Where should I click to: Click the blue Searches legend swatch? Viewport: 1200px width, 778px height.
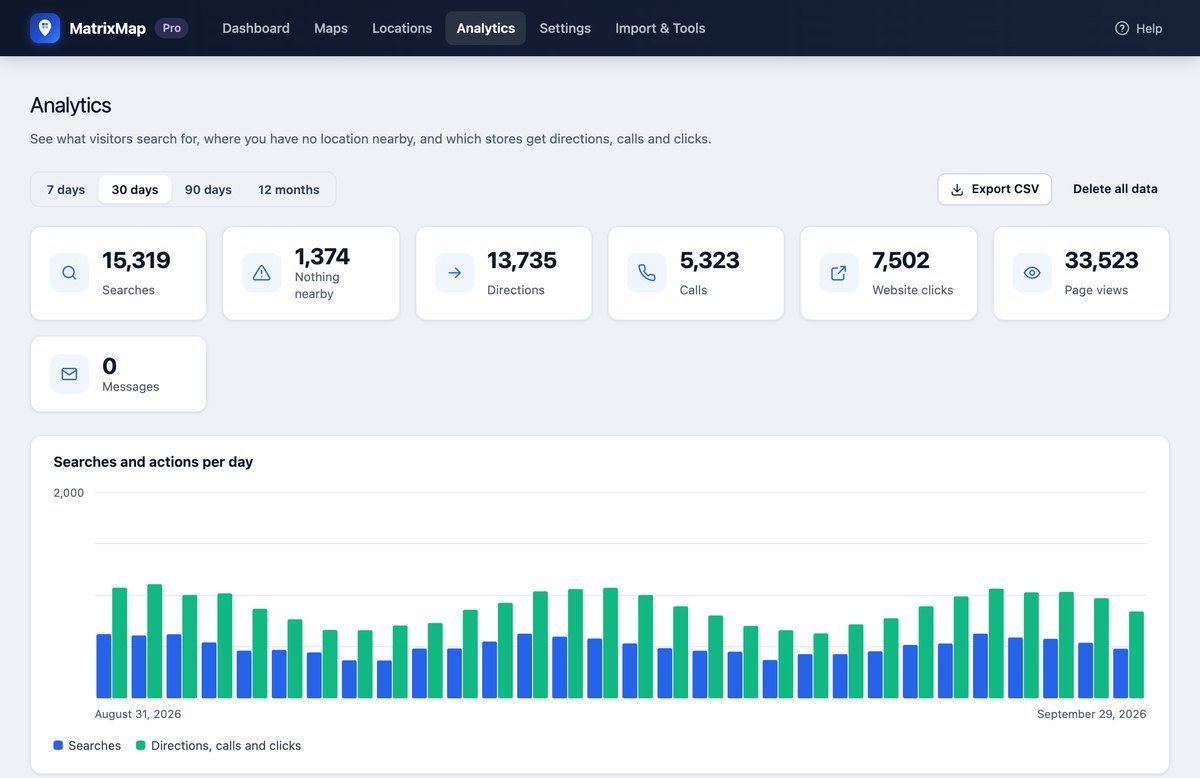[x=58, y=745]
